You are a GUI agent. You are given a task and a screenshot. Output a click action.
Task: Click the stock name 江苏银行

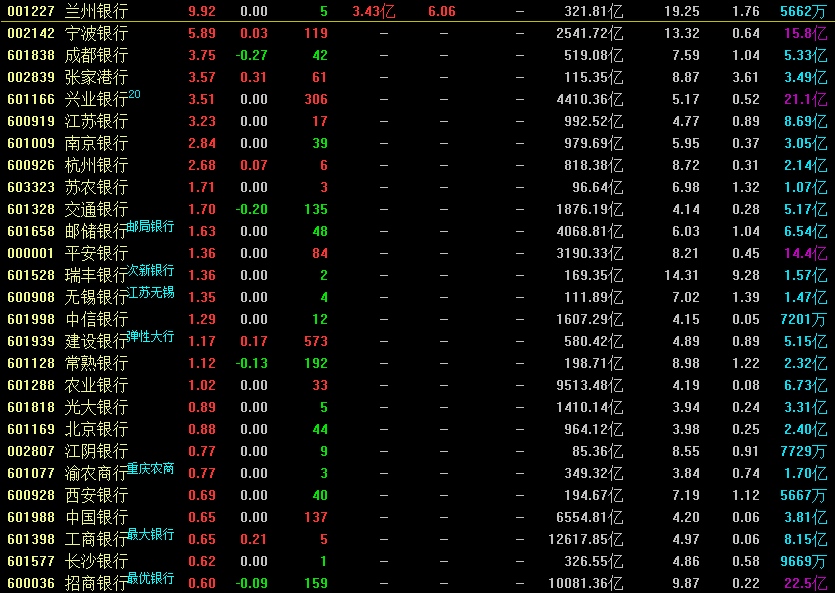96,121
